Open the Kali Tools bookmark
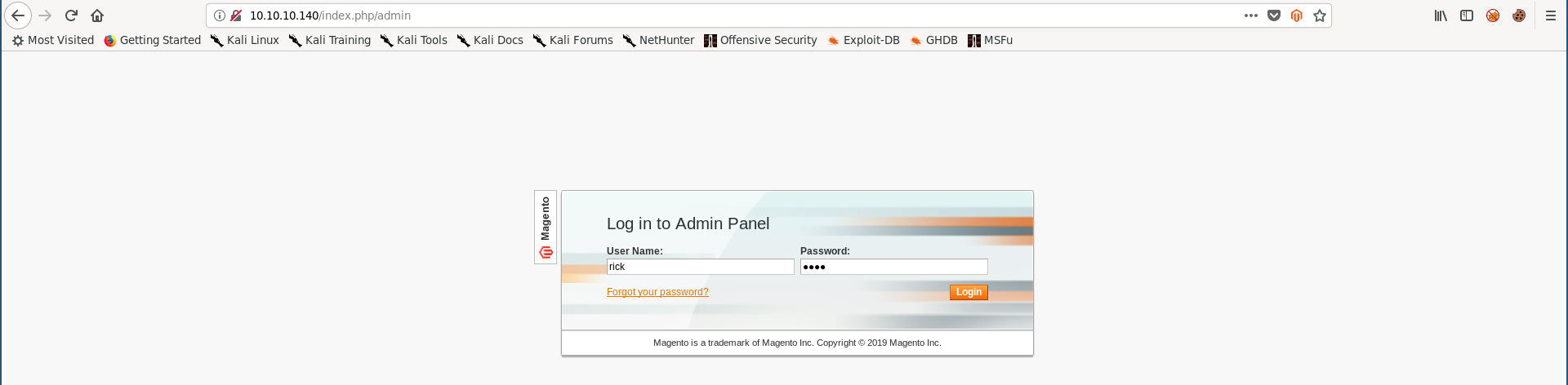This screenshot has height=385, width=1568. (414, 40)
